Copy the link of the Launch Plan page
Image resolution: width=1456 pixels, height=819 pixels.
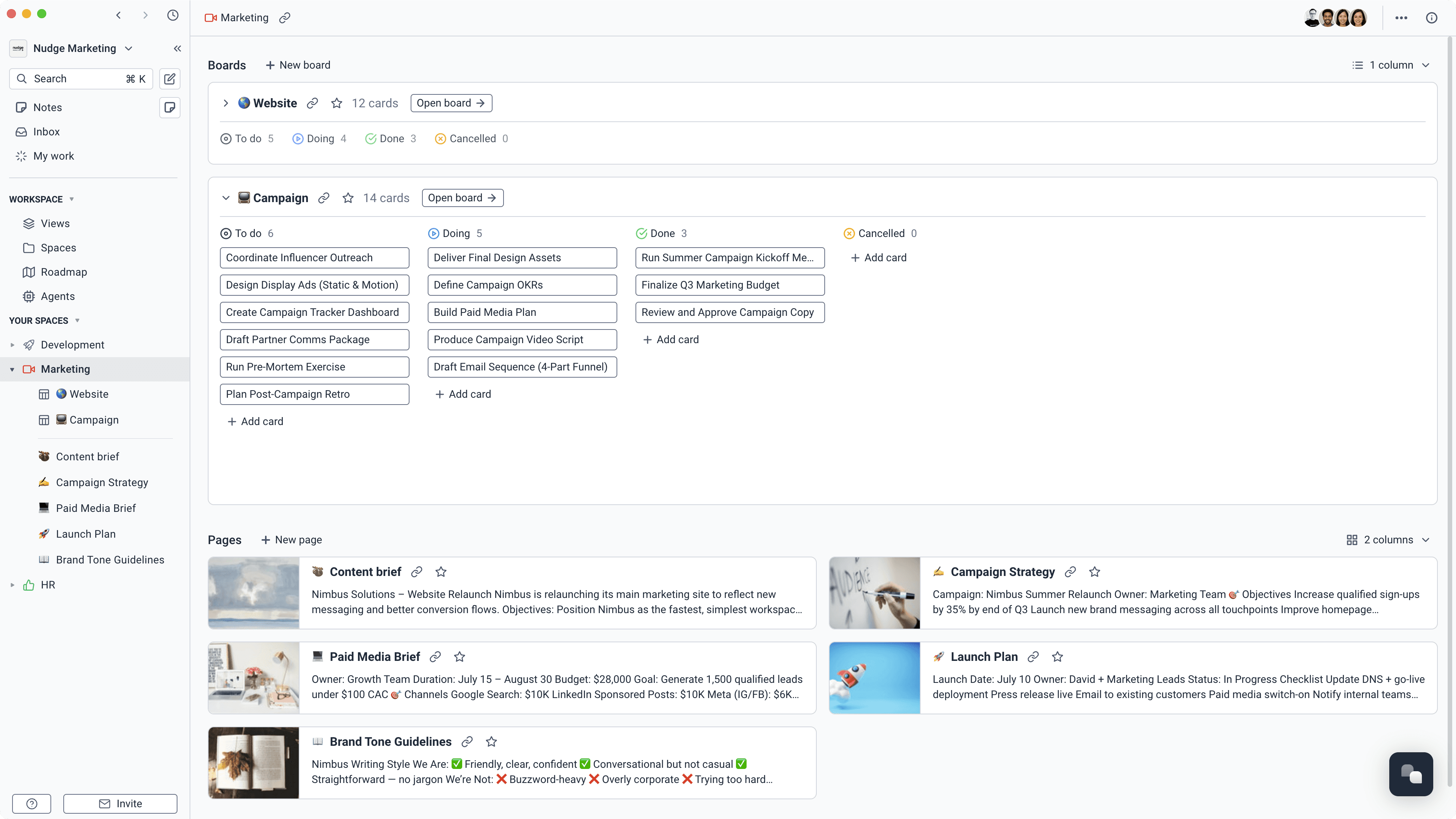[x=1033, y=657]
